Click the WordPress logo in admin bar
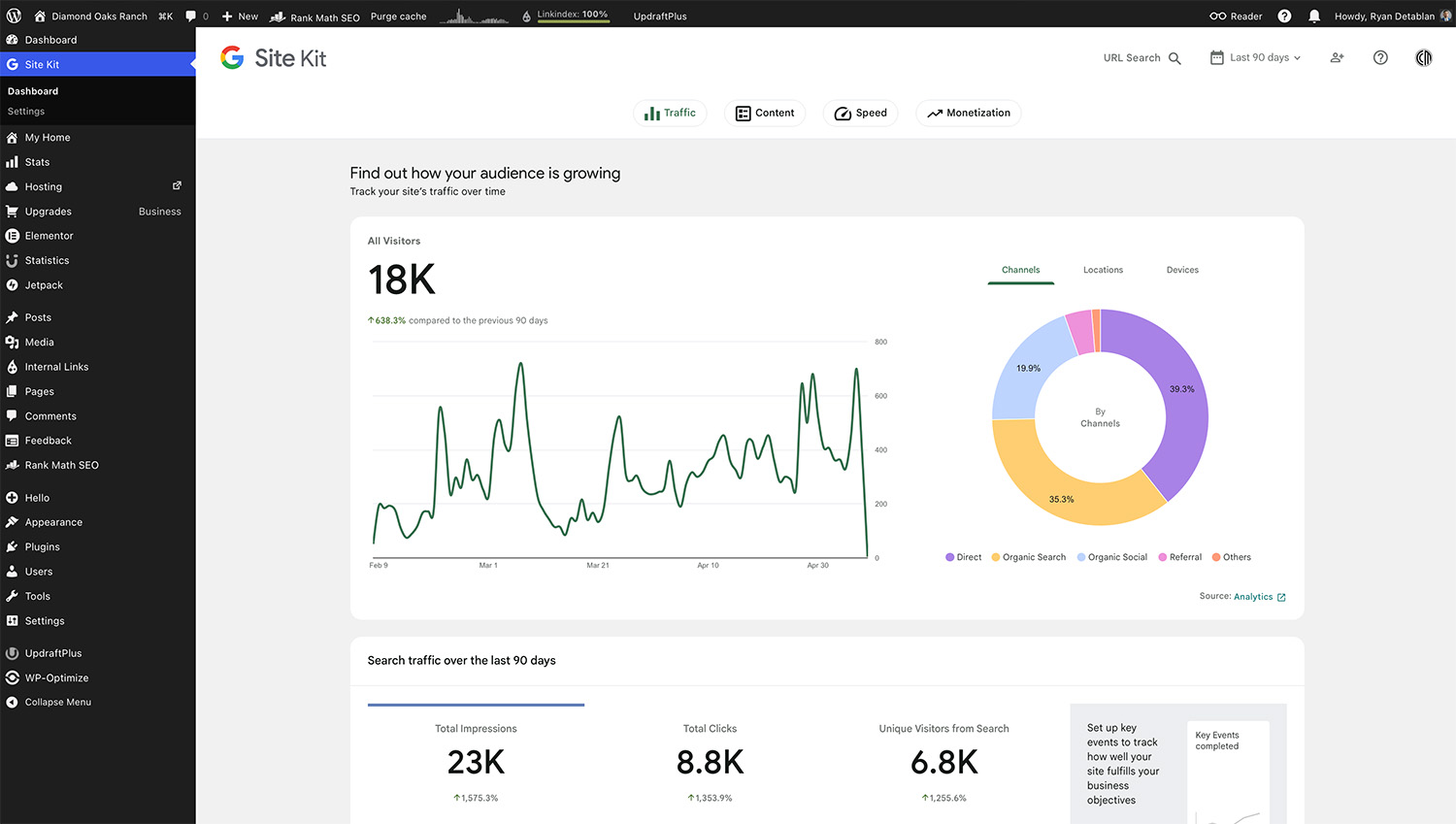The image size is (1456, 824). tap(14, 16)
